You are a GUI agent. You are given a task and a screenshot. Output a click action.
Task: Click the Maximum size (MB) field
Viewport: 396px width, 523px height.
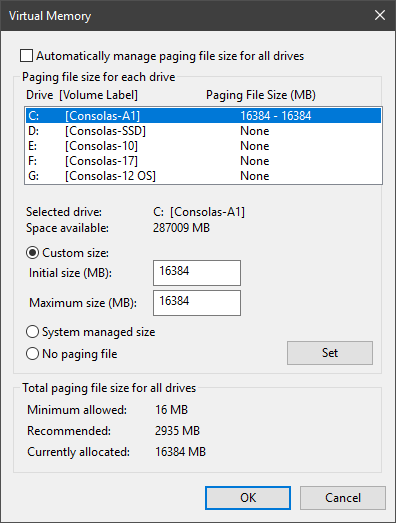pyautogui.click(x=197, y=303)
